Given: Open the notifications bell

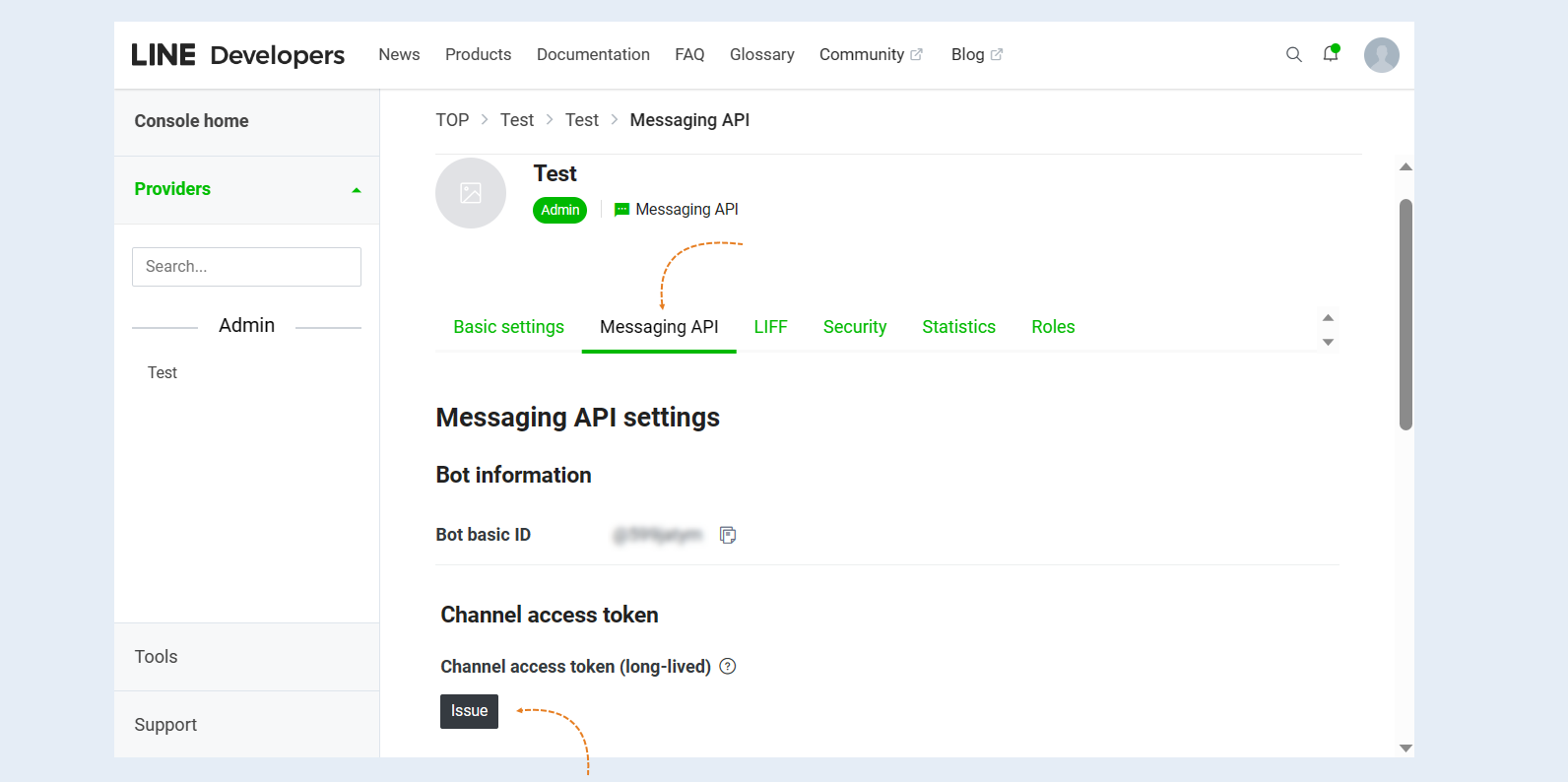Looking at the screenshot, I should tap(1331, 54).
